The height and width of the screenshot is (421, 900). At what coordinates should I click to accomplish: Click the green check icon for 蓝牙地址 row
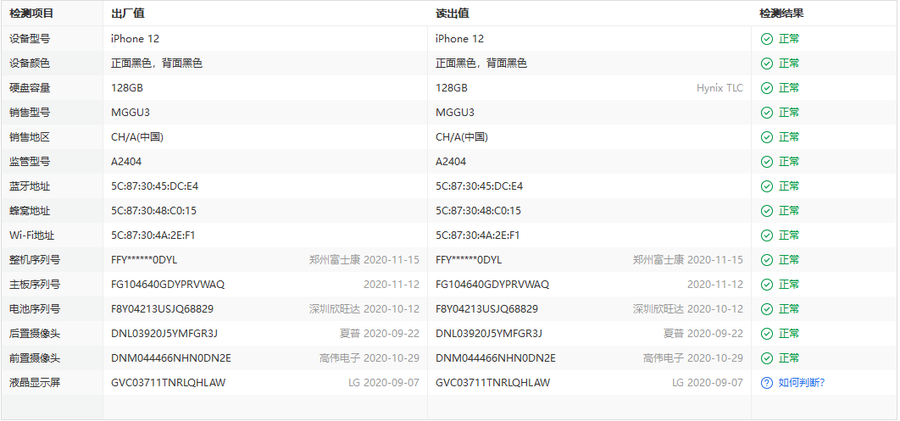tap(766, 187)
